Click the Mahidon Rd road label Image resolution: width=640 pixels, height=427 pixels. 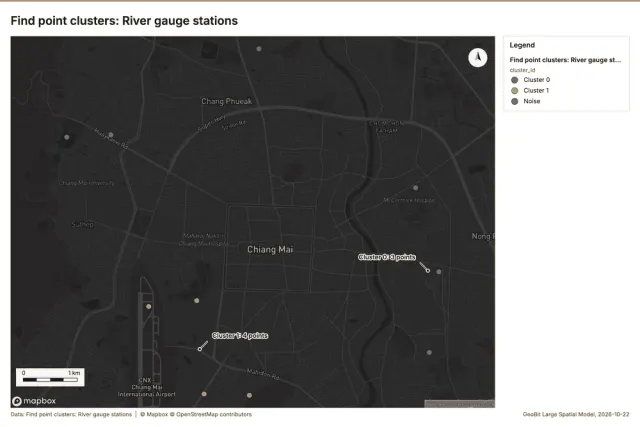tap(263, 374)
